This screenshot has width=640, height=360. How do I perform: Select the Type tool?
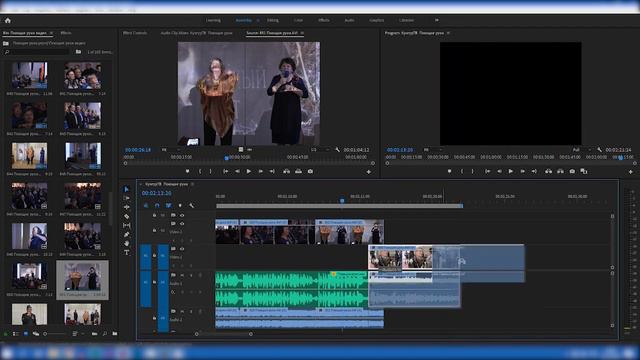[127, 252]
